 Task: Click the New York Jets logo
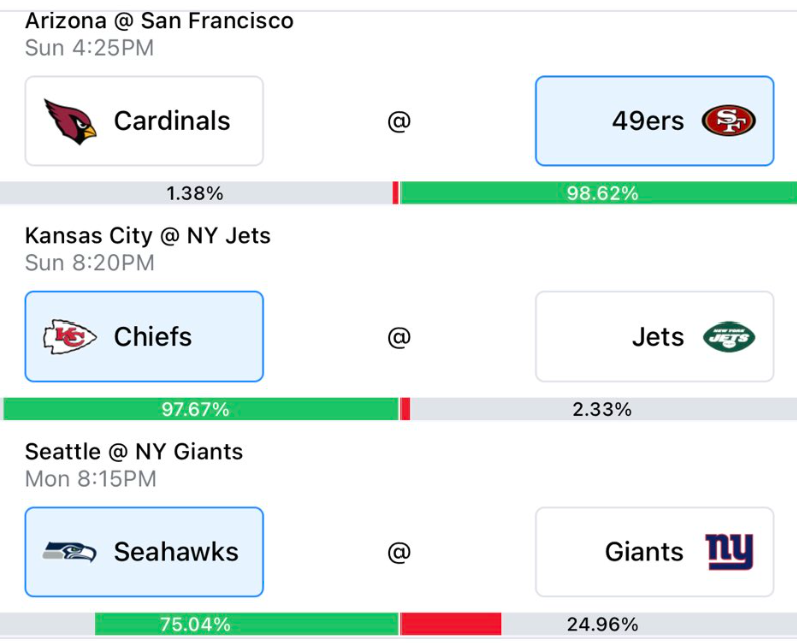(x=729, y=337)
